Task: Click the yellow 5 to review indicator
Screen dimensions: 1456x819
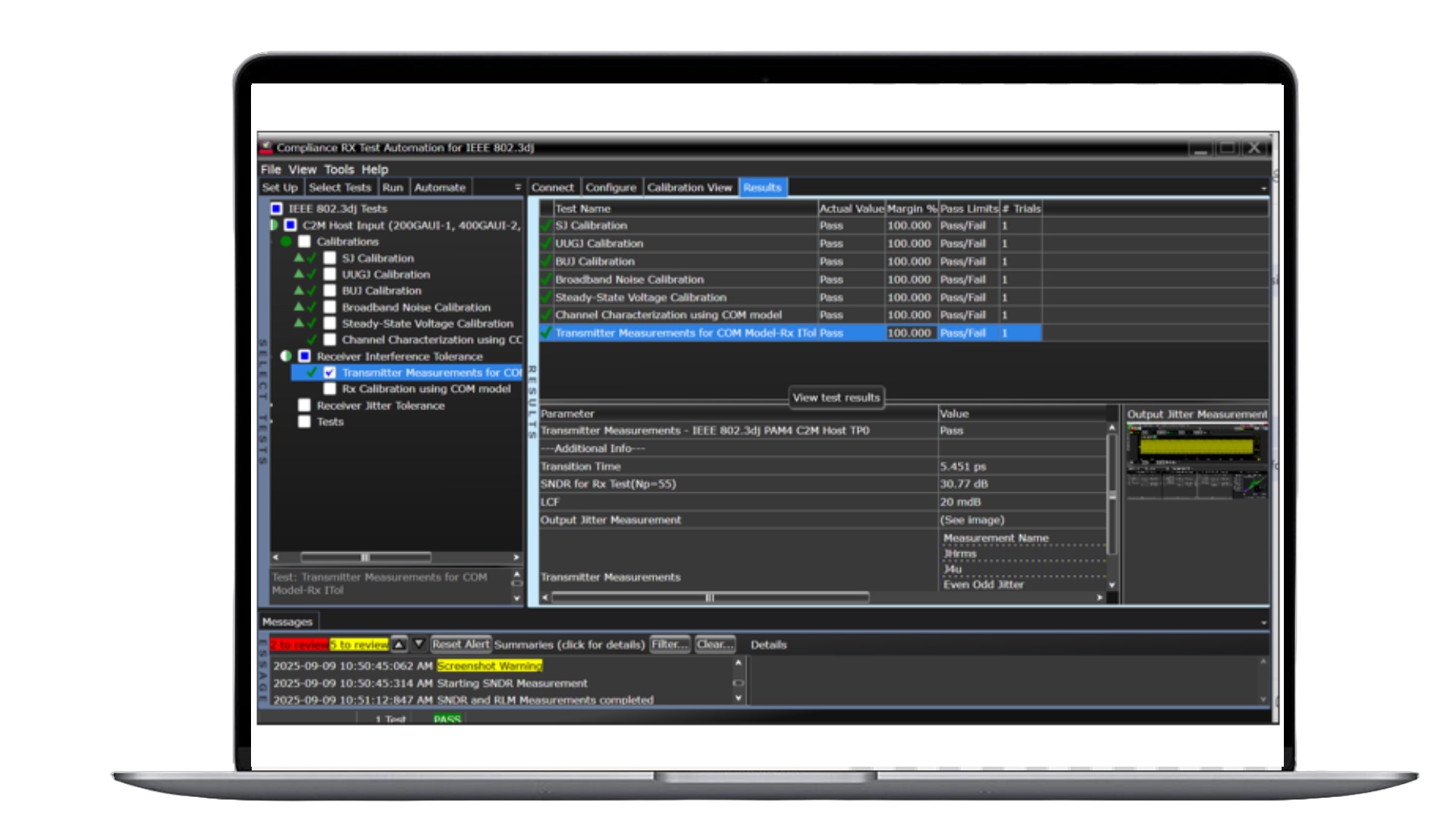Action: point(359,645)
